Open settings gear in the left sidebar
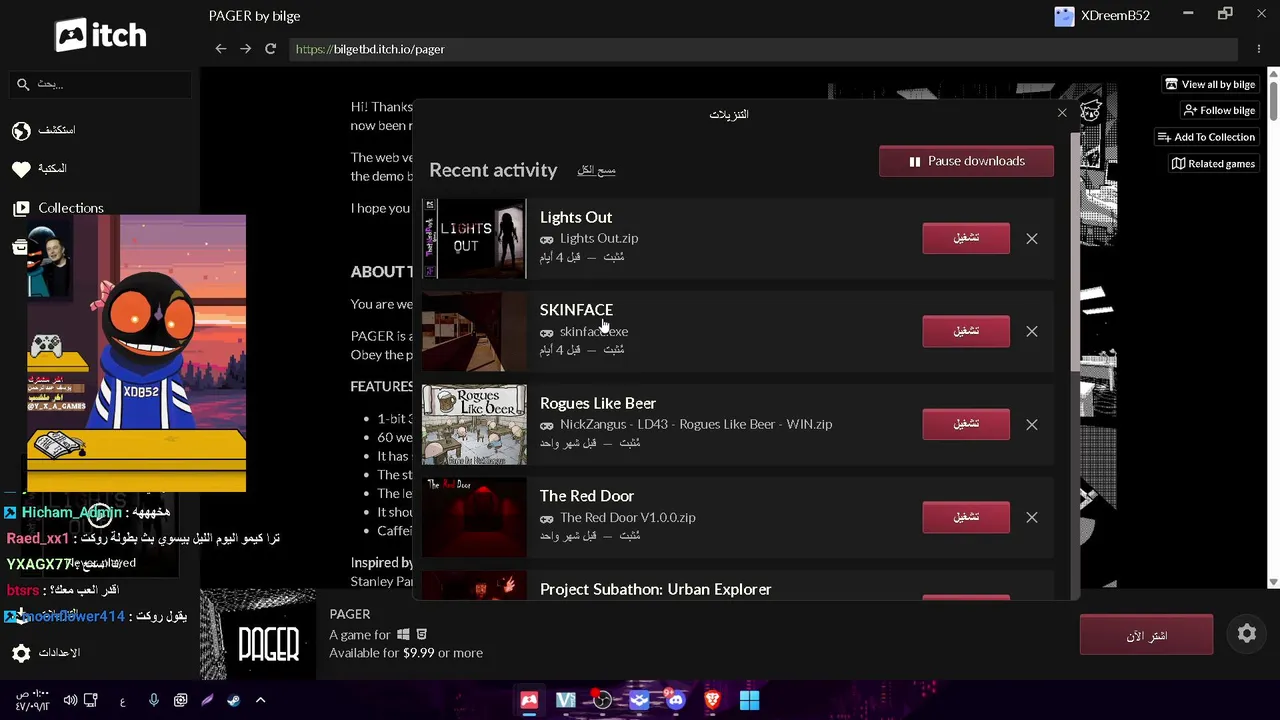This screenshot has height=720, width=1280. click(21, 653)
